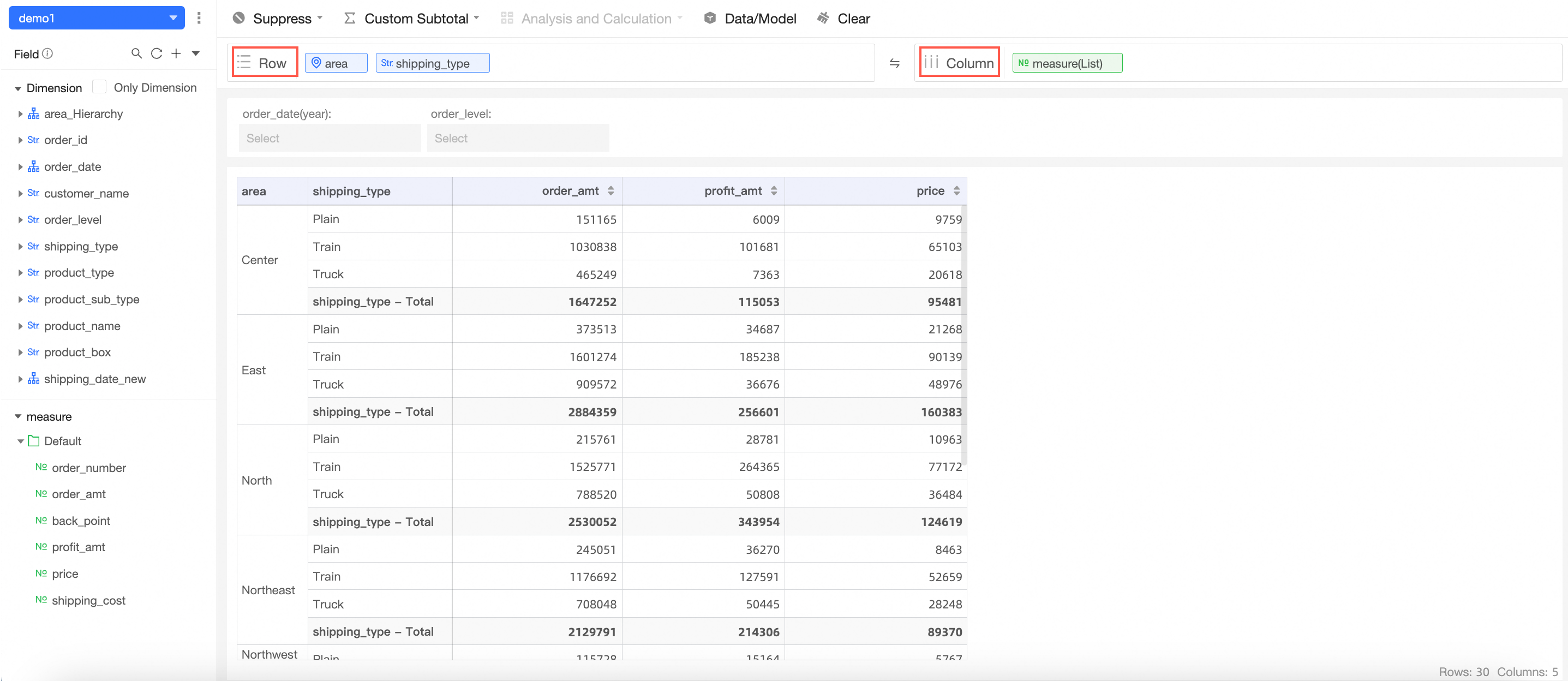Click the search fields magnifier icon
This screenshot has width=1568, height=681.
tap(136, 53)
